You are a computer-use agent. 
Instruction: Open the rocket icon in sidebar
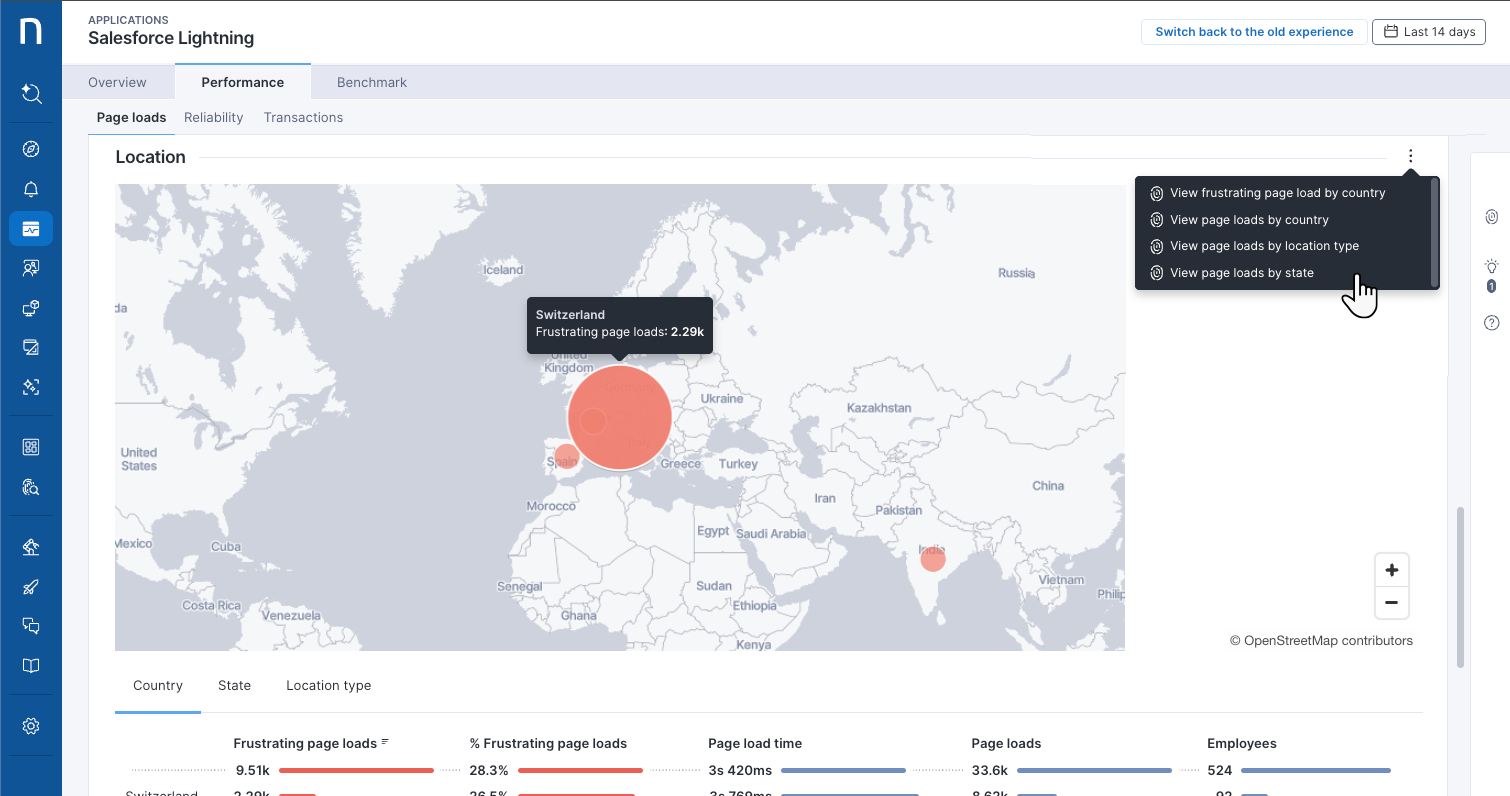click(x=31, y=587)
